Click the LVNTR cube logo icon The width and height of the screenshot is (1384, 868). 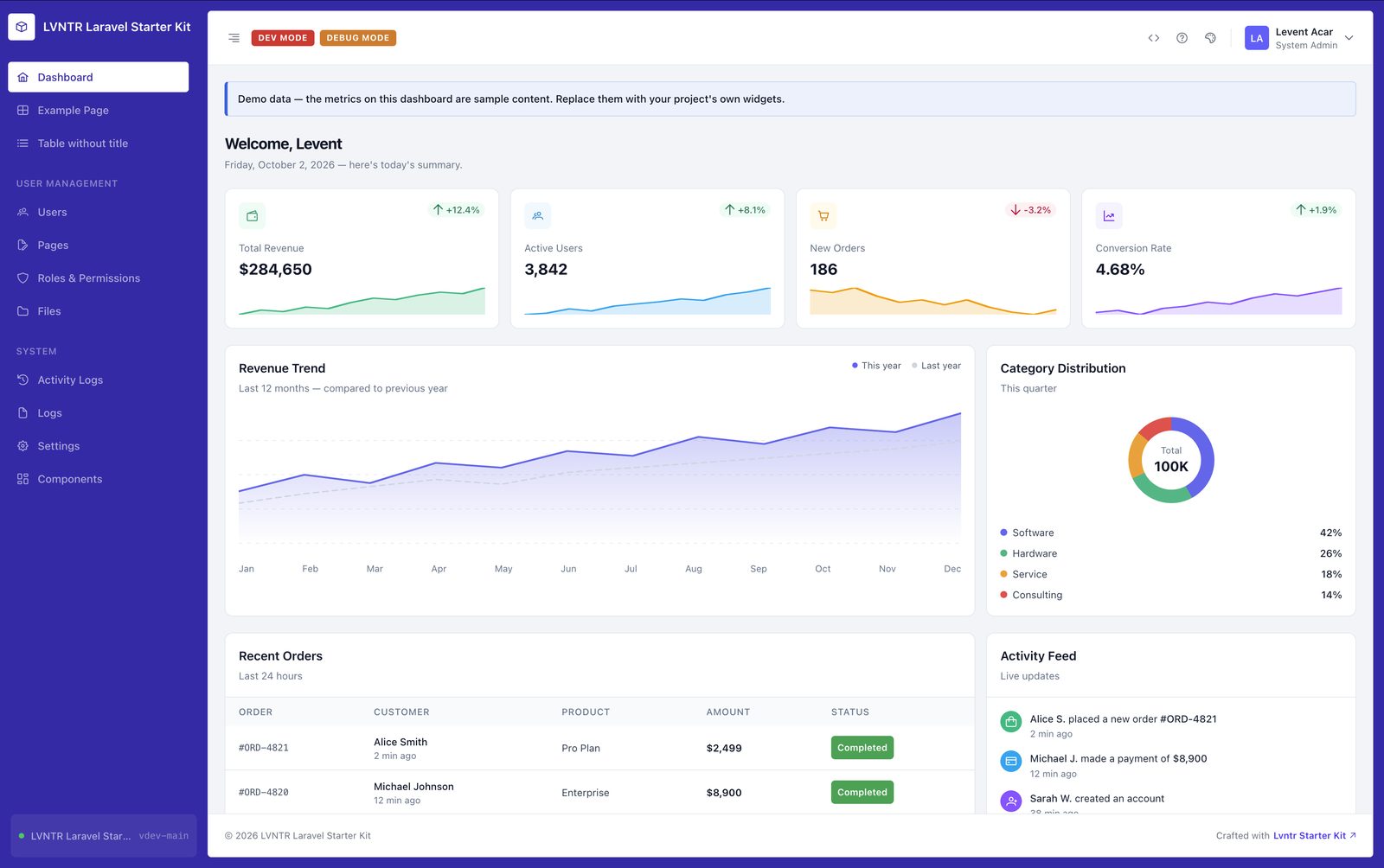[x=22, y=27]
